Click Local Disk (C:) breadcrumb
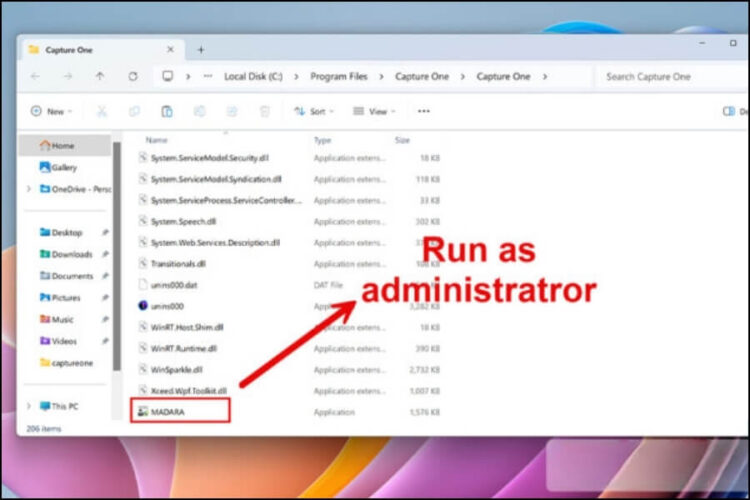 254,77
